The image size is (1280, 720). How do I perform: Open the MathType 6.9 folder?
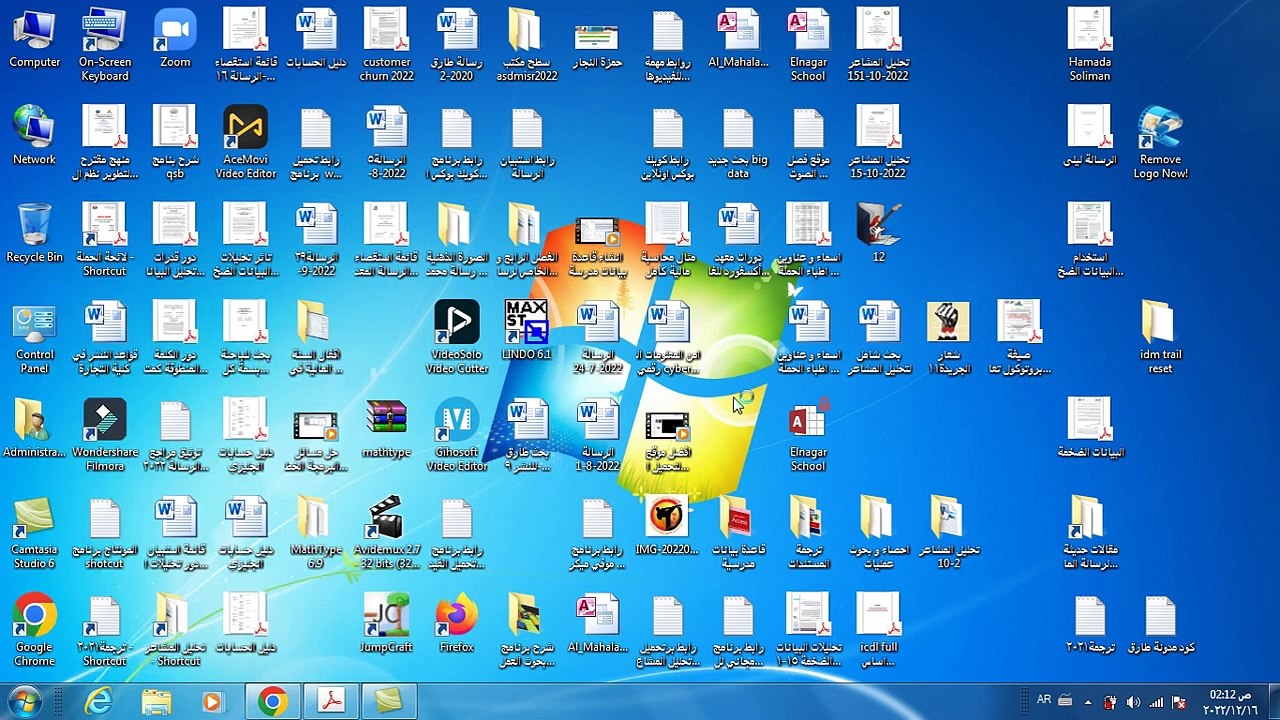(316, 533)
